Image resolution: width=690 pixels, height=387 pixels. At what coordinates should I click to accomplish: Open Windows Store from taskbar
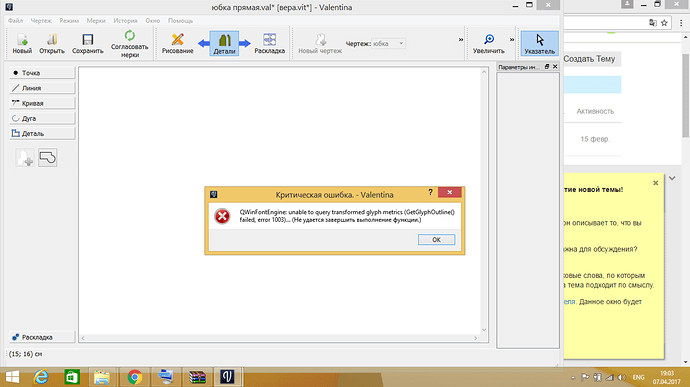tap(72, 377)
